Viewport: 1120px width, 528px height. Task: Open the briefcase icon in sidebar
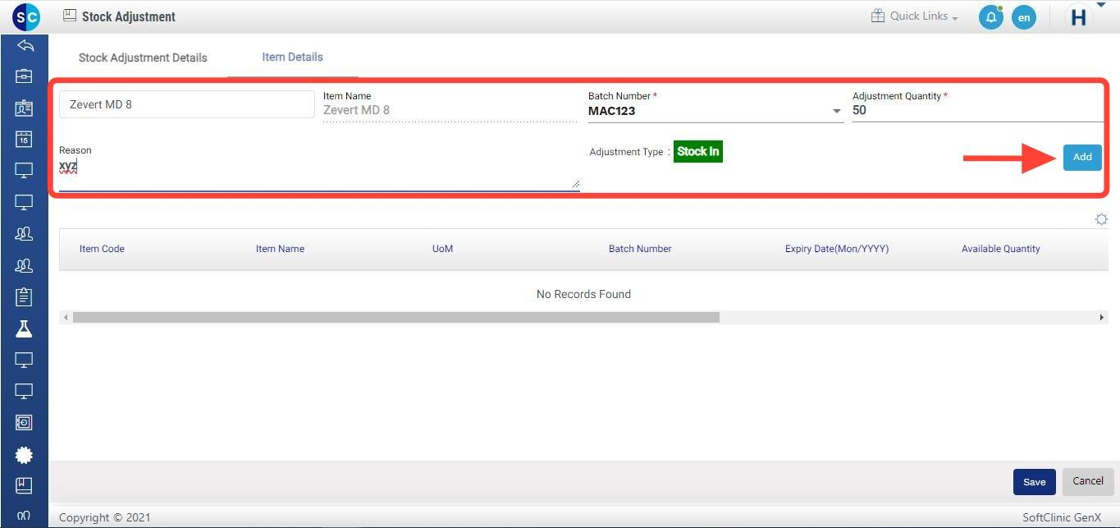coord(24,76)
